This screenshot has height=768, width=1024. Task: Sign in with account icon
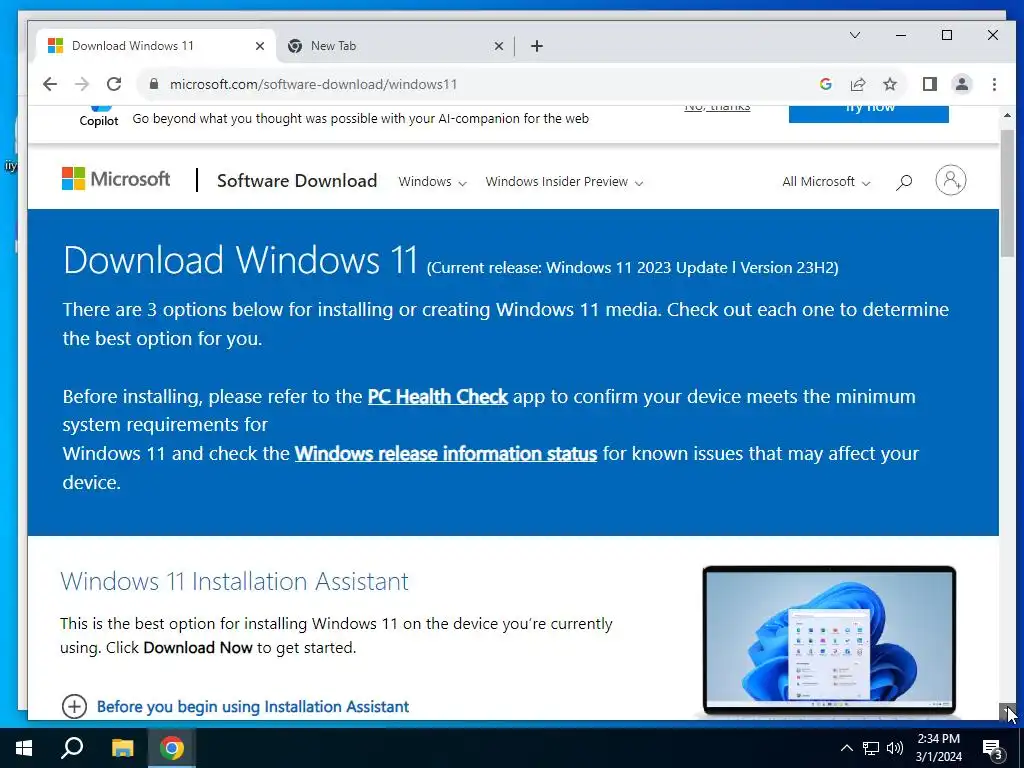point(951,180)
